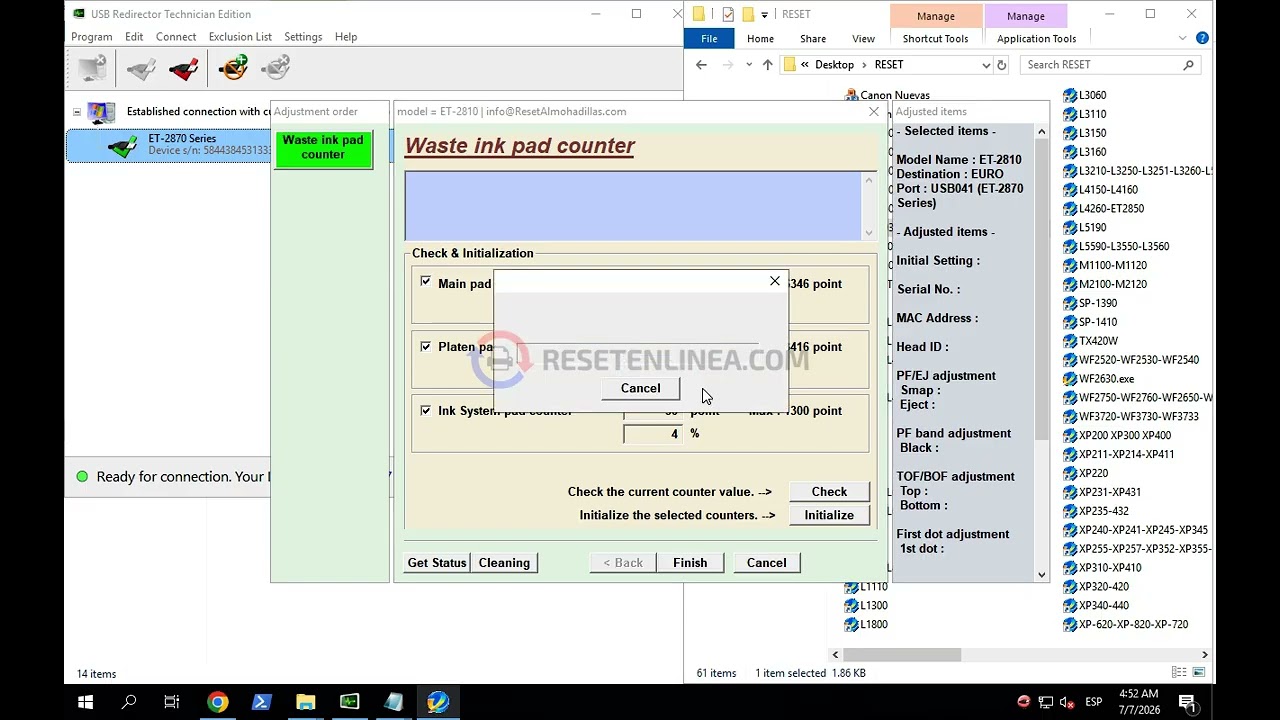Click the New Folder quick access icon
The height and width of the screenshot is (720, 1280).
pyautogui.click(x=747, y=14)
